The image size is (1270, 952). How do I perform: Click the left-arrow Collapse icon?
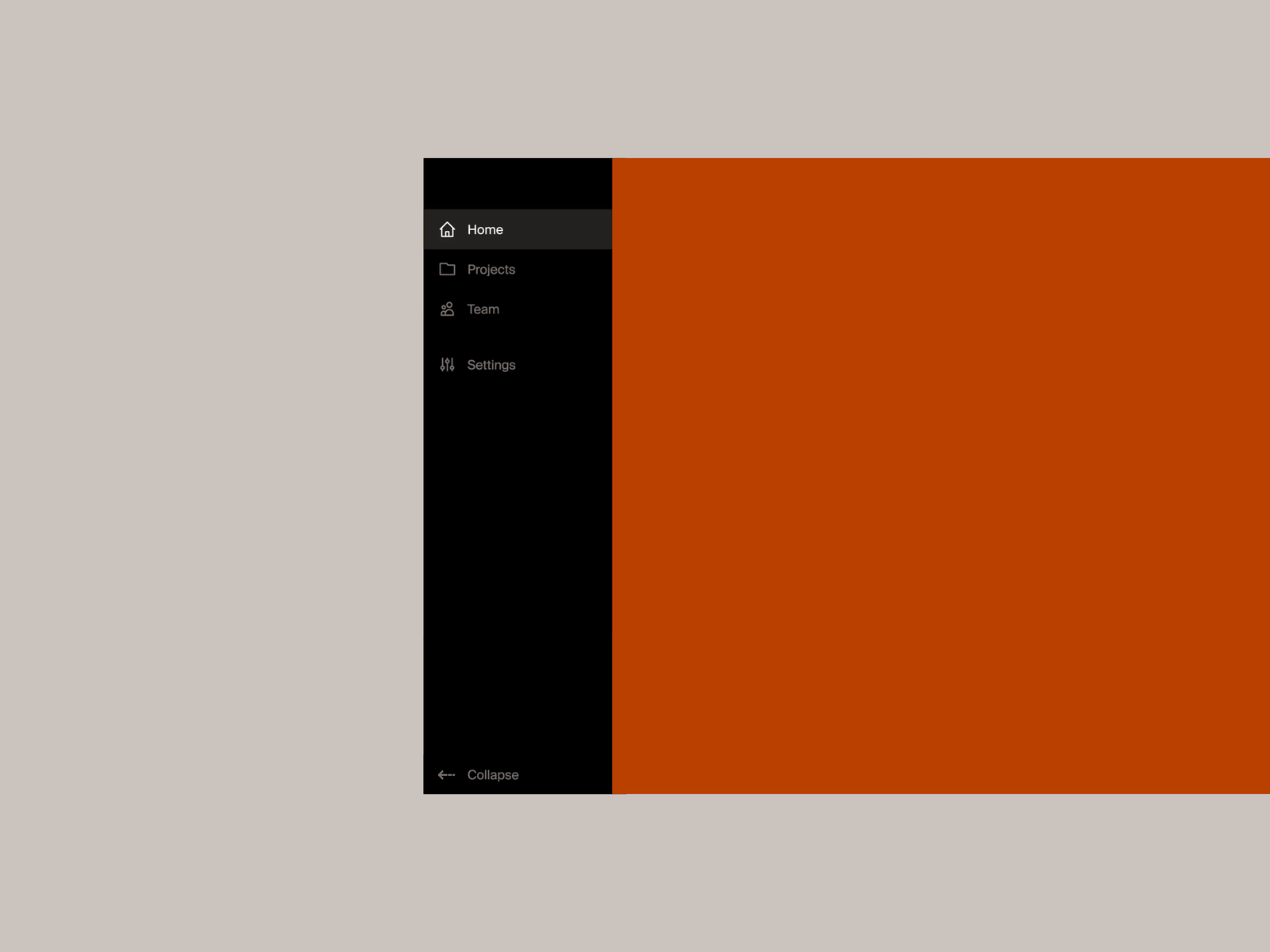coord(446,774)
